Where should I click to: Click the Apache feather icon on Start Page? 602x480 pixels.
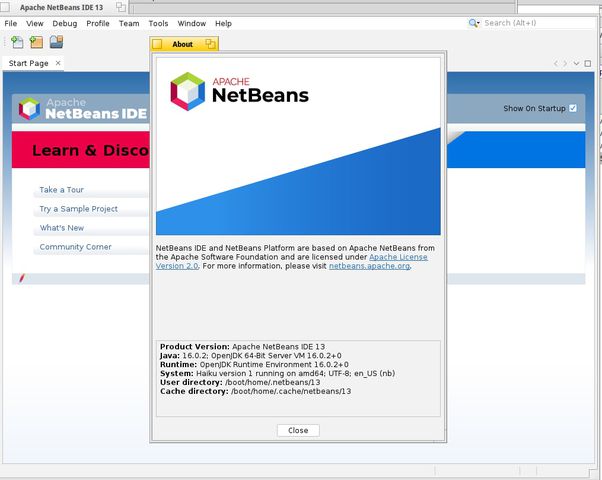(22, 278)
